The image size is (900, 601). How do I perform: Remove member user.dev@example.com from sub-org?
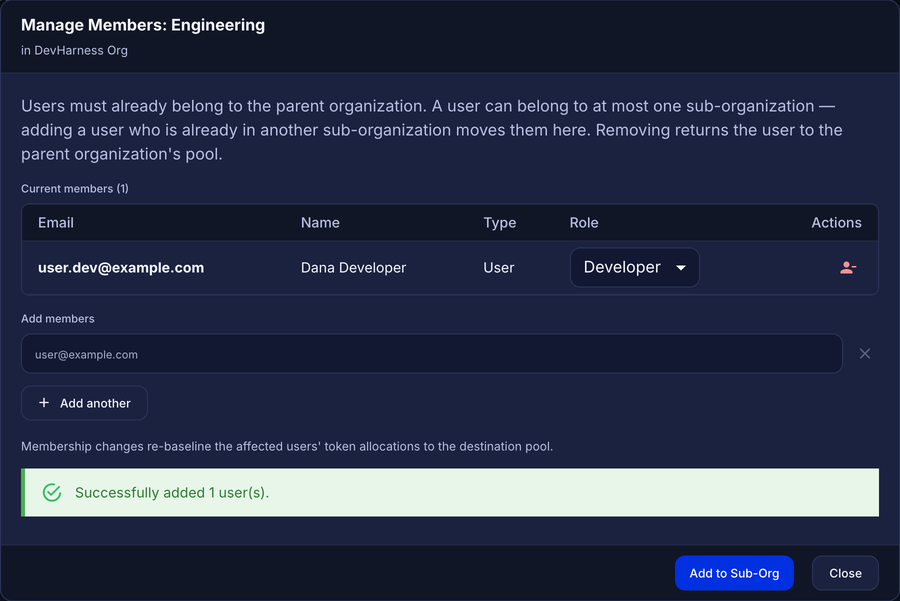(x=848, y=267)
